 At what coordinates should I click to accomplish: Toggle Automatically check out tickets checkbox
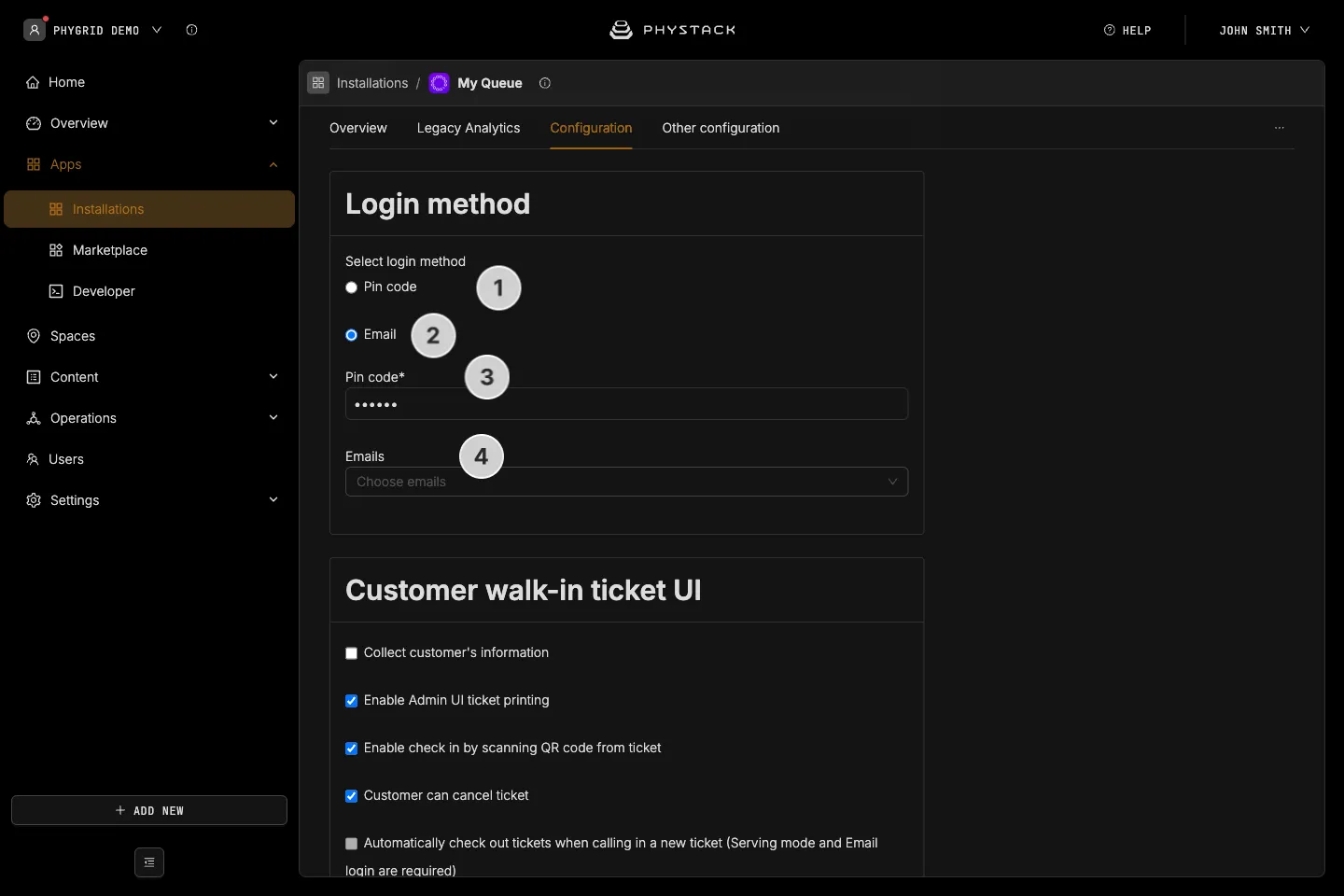pyautogui.click(x=351, y=844)
